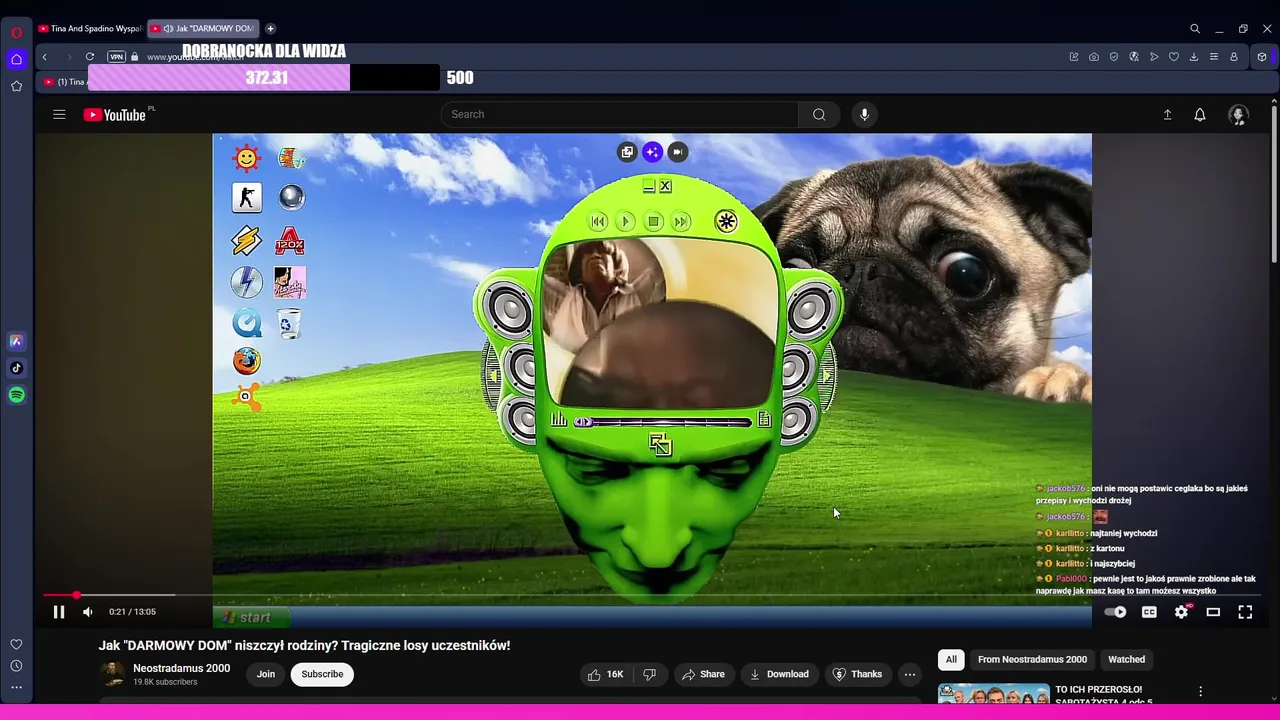
Task: Open the sidebar three-dot setup menu
Action: coord(16,687)
